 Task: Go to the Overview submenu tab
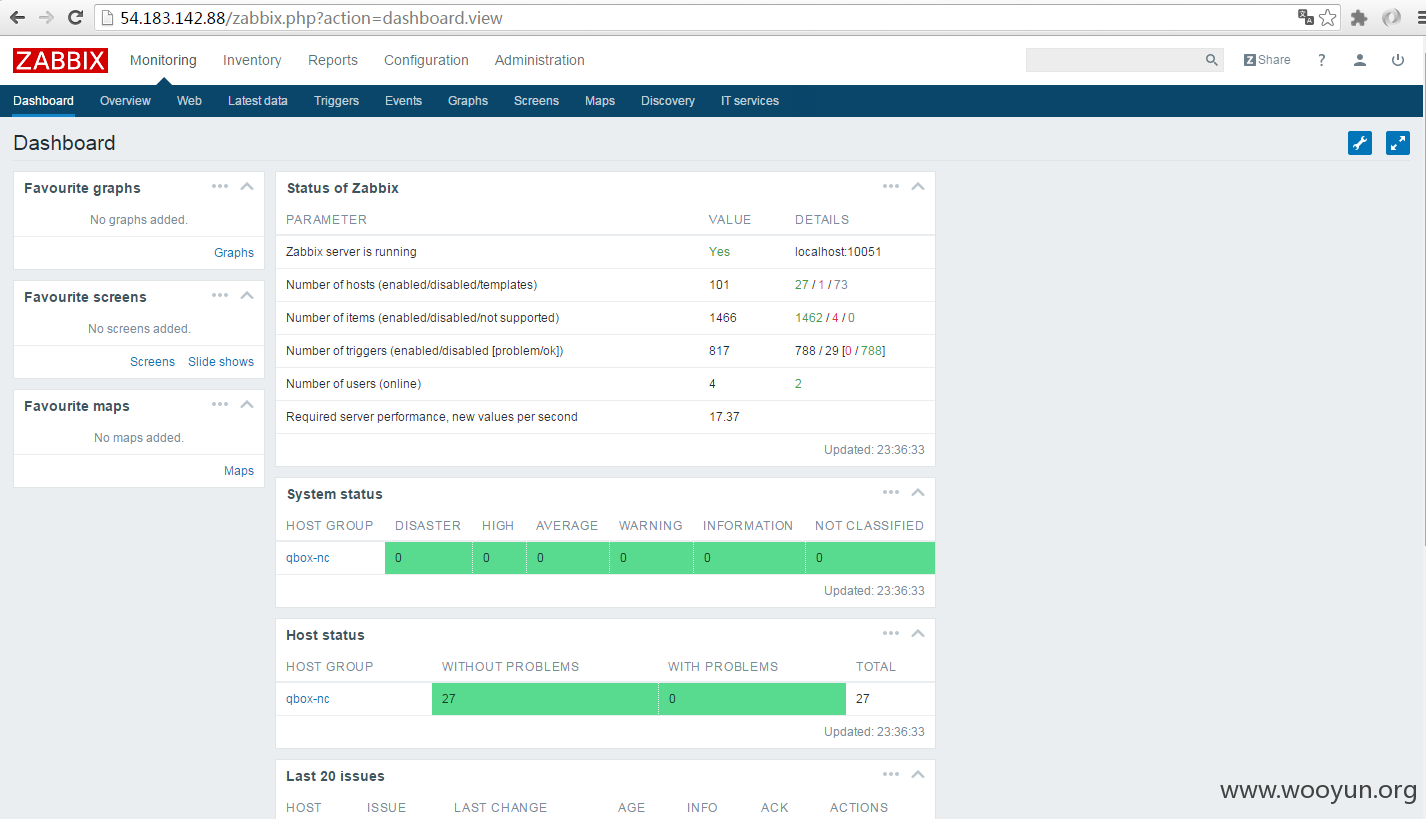(x=125, y=101)
